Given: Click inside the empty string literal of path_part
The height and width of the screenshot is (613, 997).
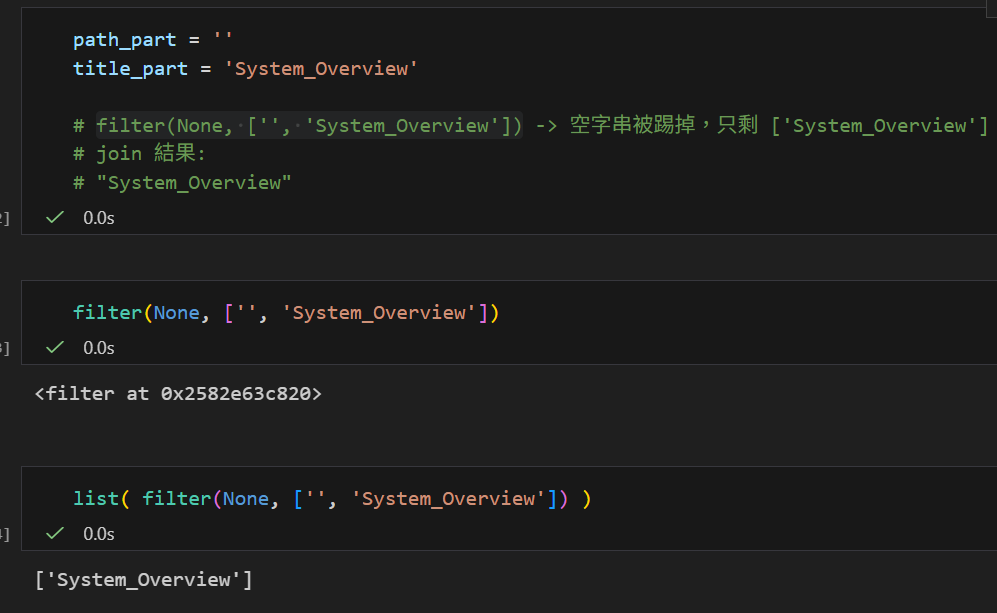Looking at the screenshot, I should pos(220,39).
